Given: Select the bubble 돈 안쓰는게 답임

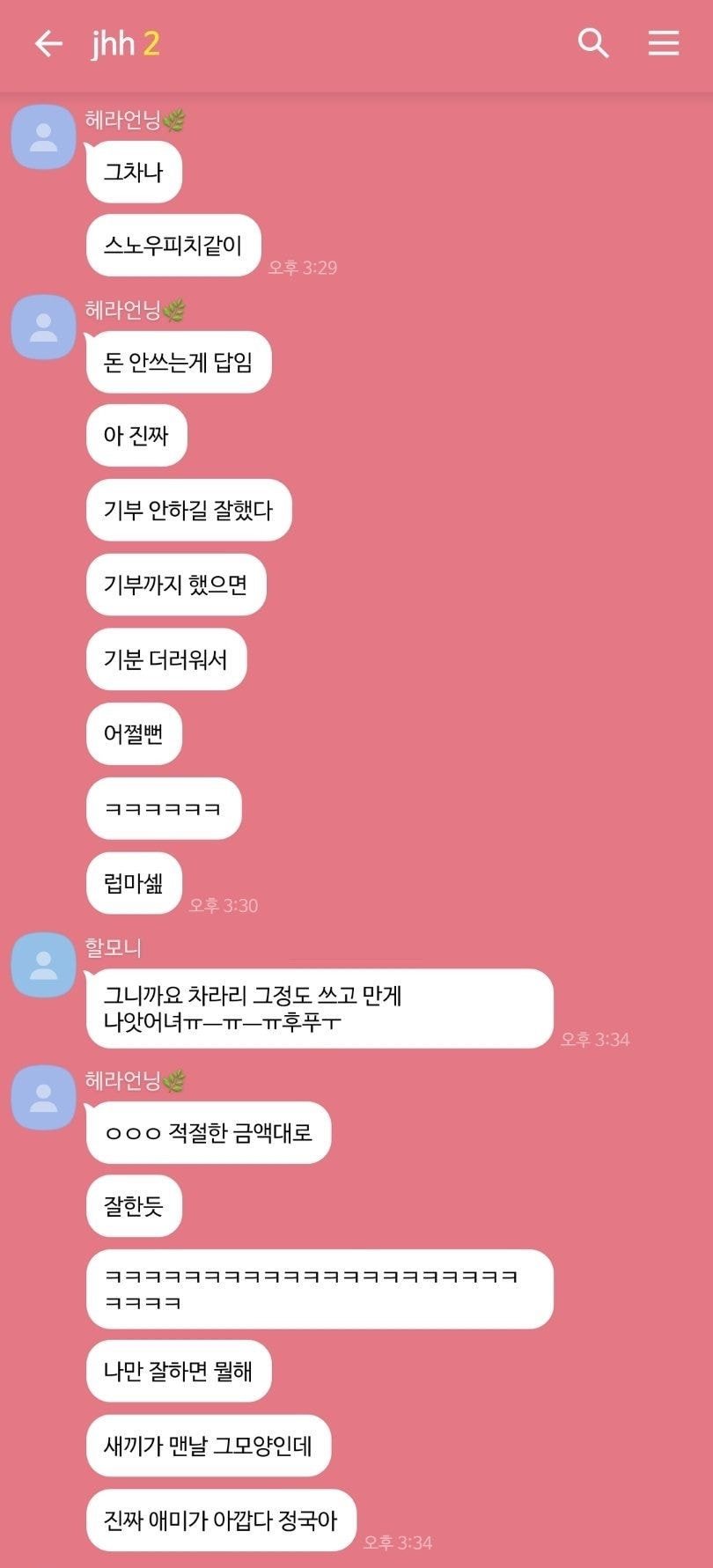Looking at the screenshot, I should point(179,362).
